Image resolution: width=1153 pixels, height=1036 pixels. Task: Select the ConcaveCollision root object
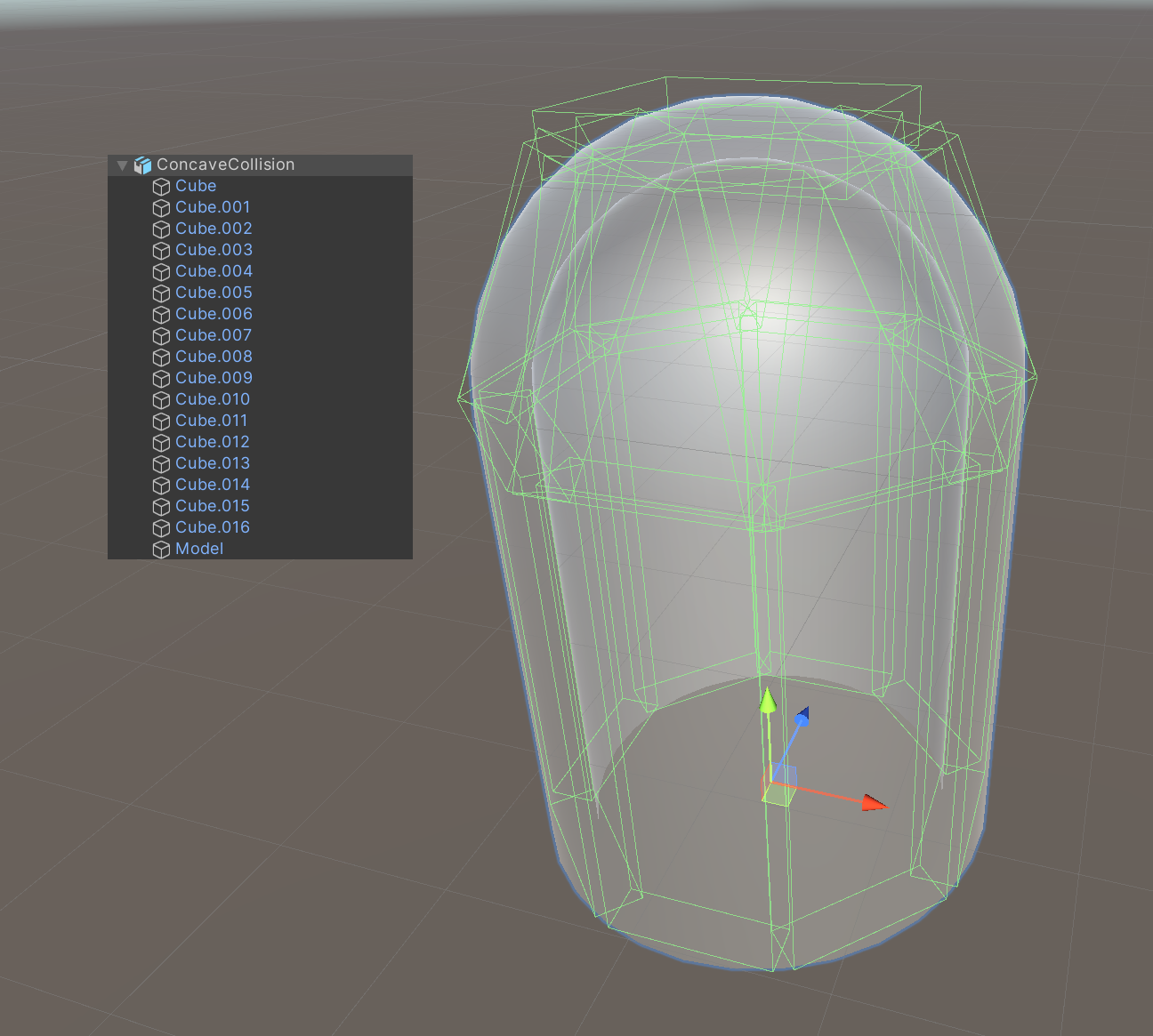point(225,165)
